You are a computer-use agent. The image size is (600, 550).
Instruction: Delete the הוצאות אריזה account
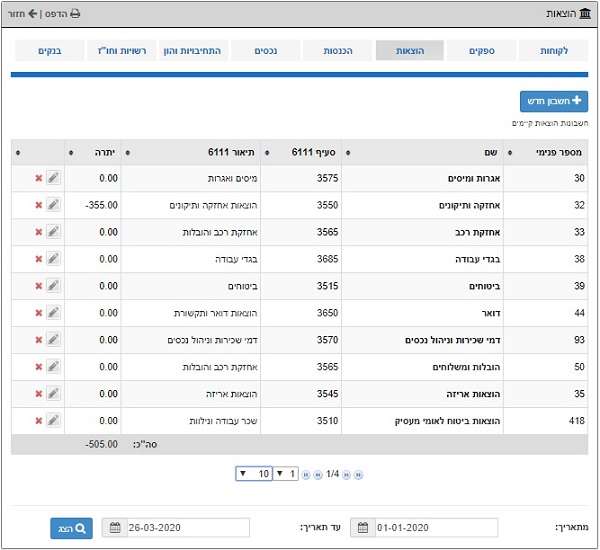pos(39,394)
